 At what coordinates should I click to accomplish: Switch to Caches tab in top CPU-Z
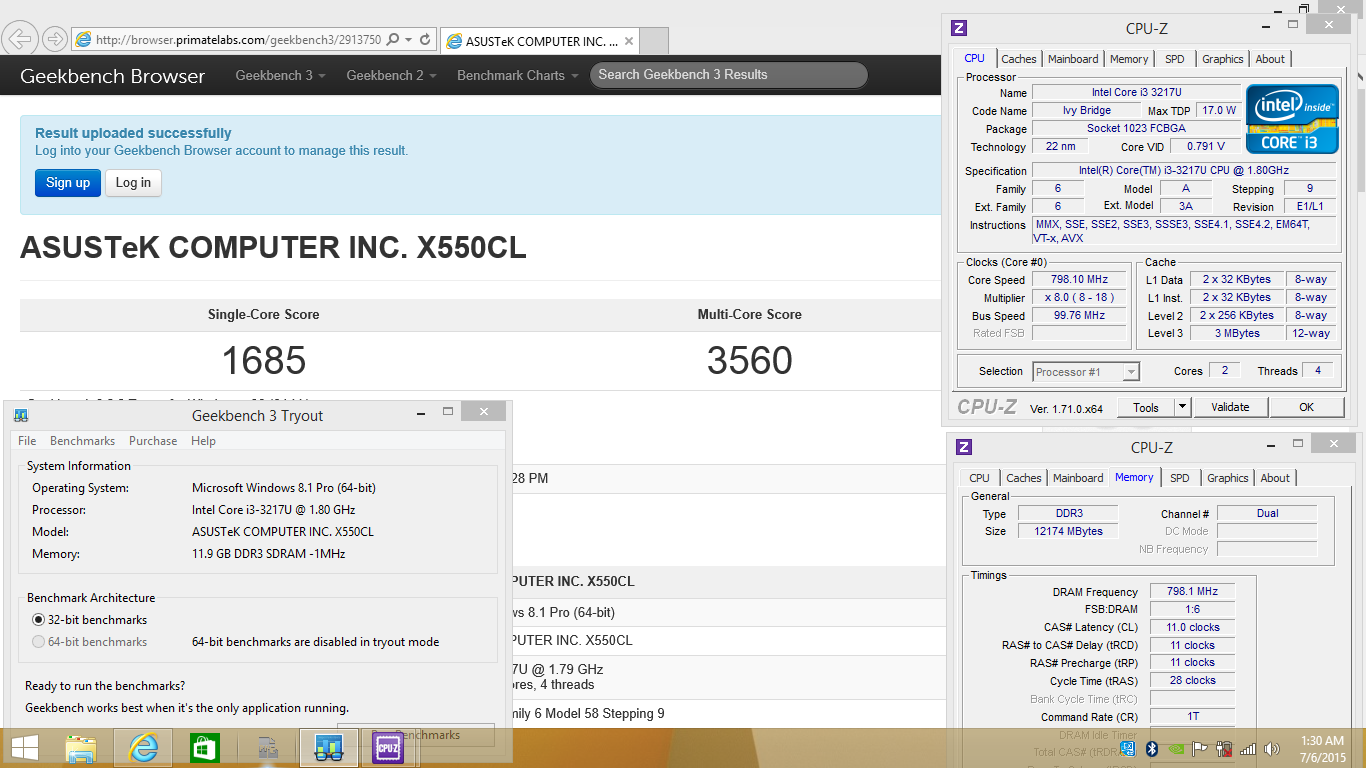(x=1019, y=59)
